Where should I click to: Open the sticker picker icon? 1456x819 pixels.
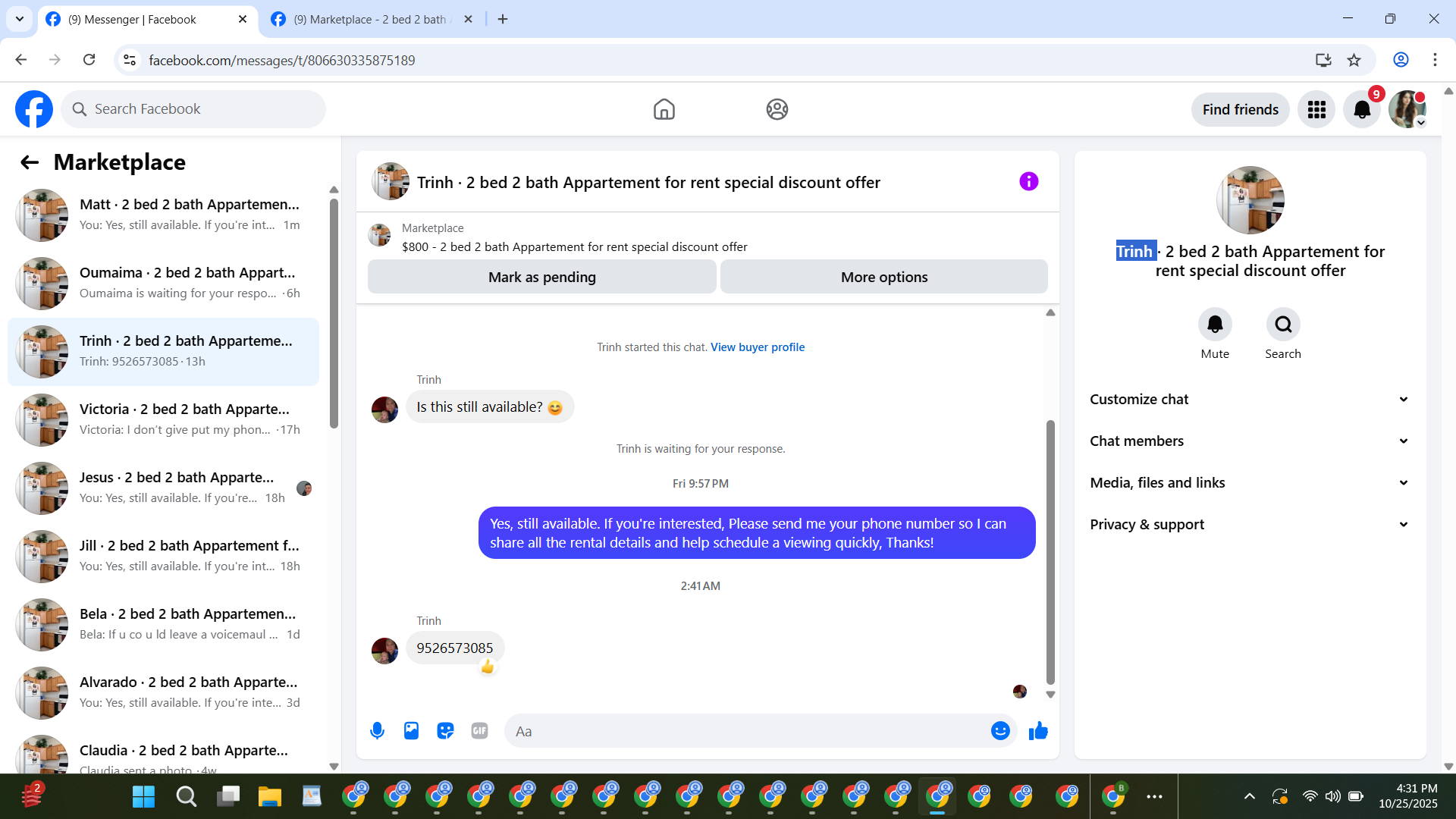point(445,731)
